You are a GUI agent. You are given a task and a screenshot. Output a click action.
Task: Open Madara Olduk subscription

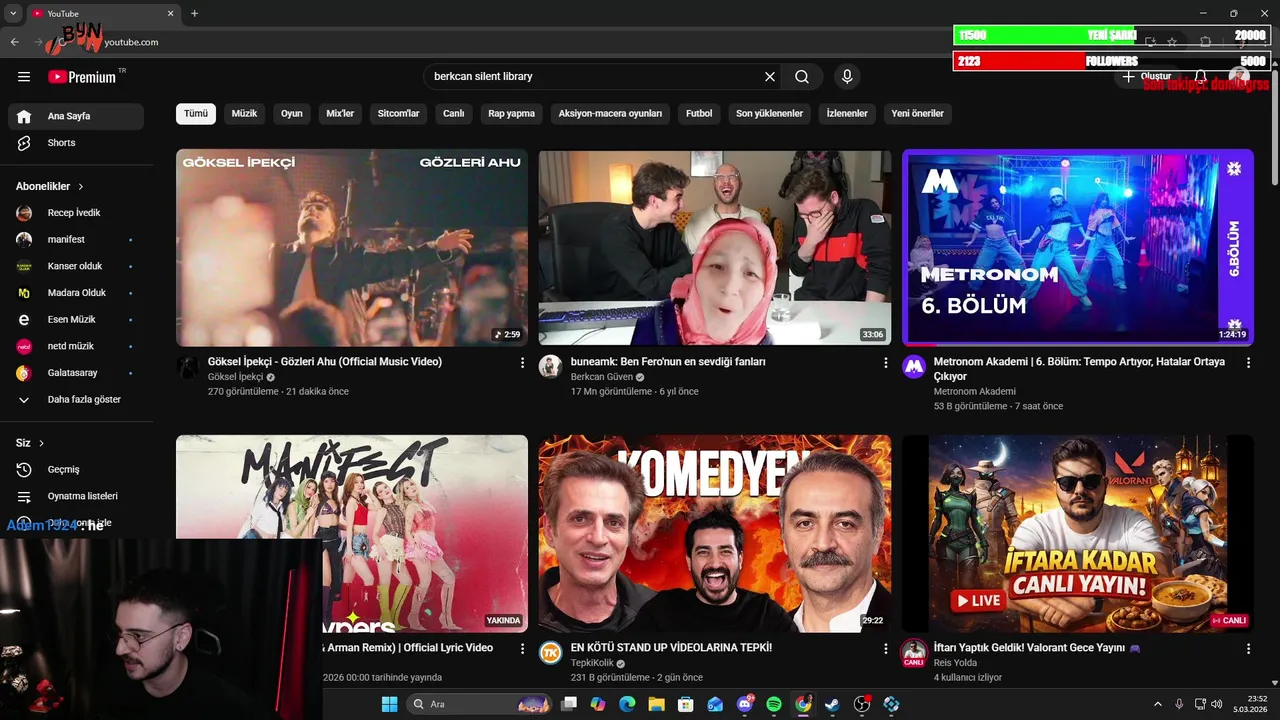(x=76, y=293)
